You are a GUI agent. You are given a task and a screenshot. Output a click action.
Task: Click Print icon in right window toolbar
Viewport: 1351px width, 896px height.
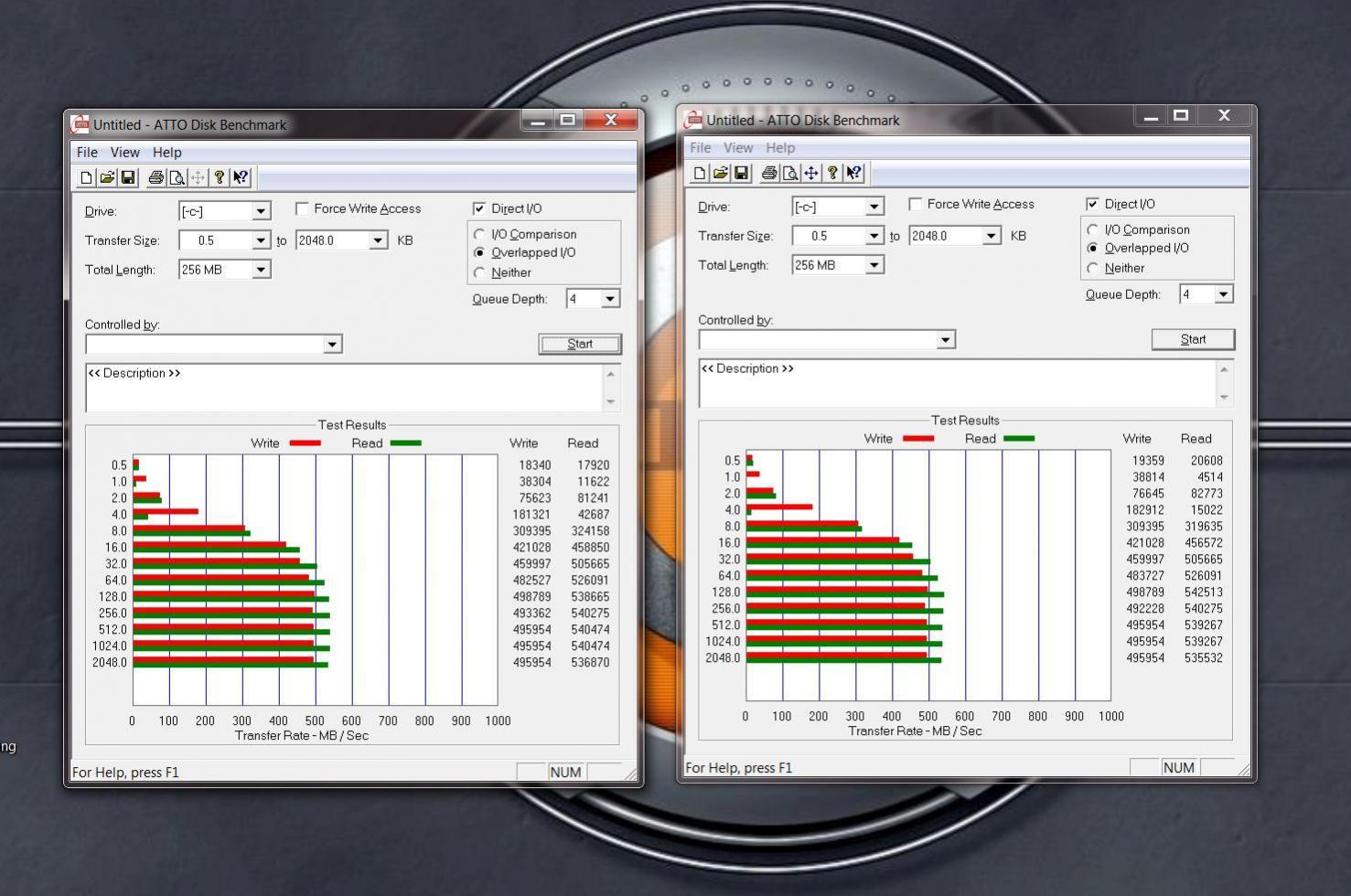pos(769,173)
